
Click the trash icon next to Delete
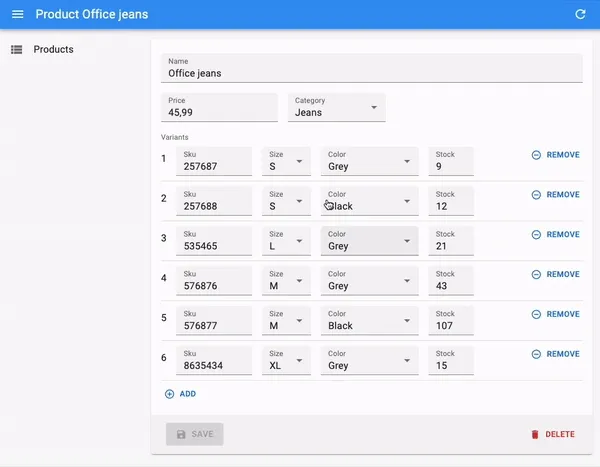[x=535, y=434]
